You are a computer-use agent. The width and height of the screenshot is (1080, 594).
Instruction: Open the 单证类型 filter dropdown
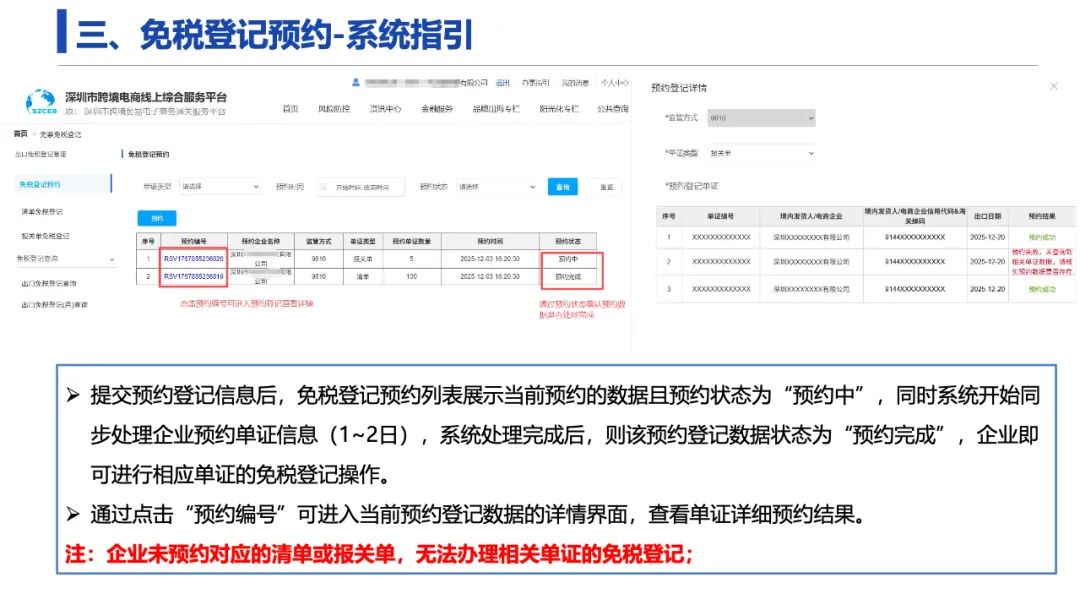pyautogui.click(x=220, y=186)
